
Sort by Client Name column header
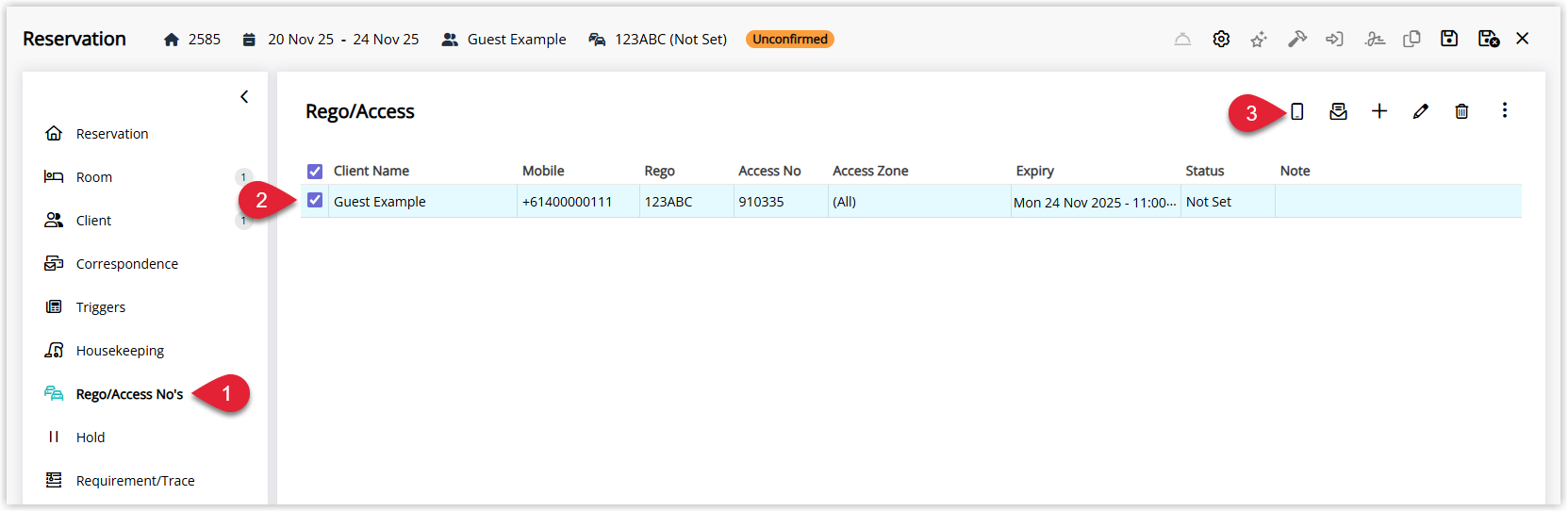(x=371, y=171)
